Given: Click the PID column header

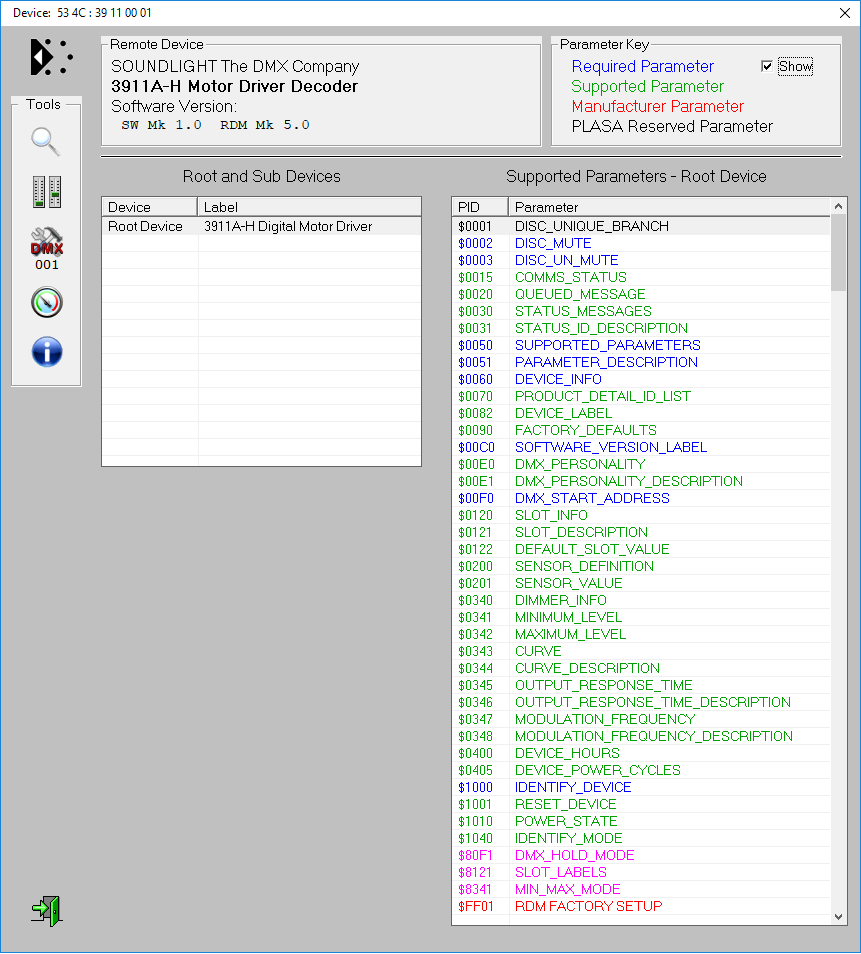Looking at the screenshot, I should pyautogui.click(x=480, y=207).
